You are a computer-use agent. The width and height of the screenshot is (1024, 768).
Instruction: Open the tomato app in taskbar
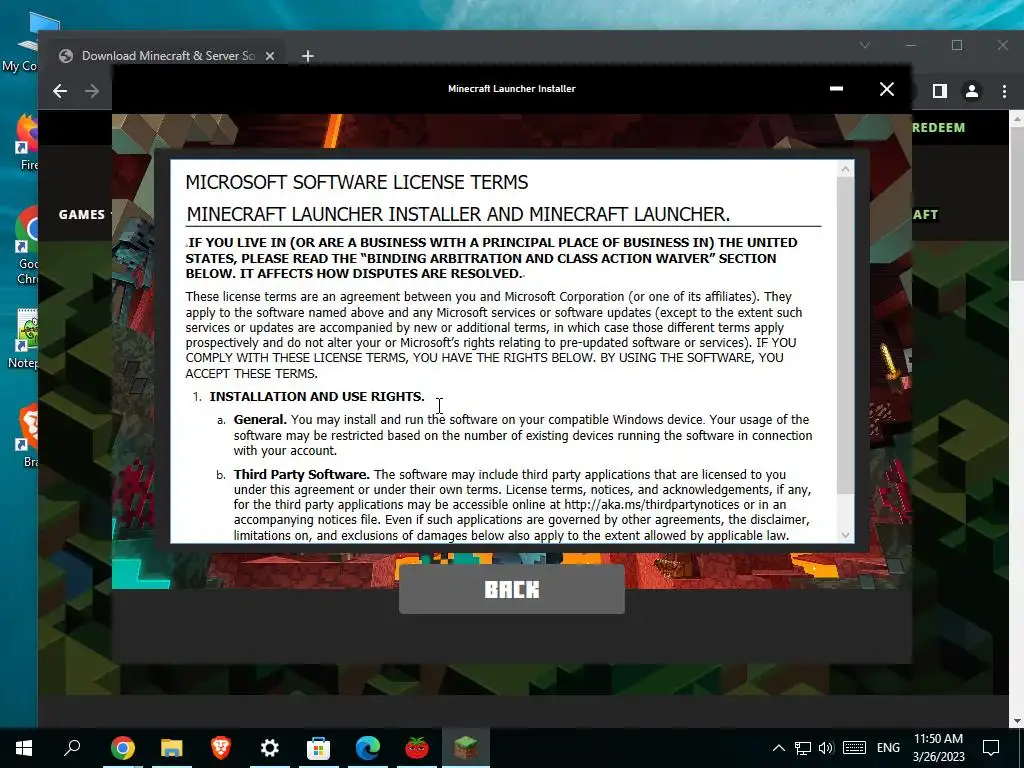(417, 748)
